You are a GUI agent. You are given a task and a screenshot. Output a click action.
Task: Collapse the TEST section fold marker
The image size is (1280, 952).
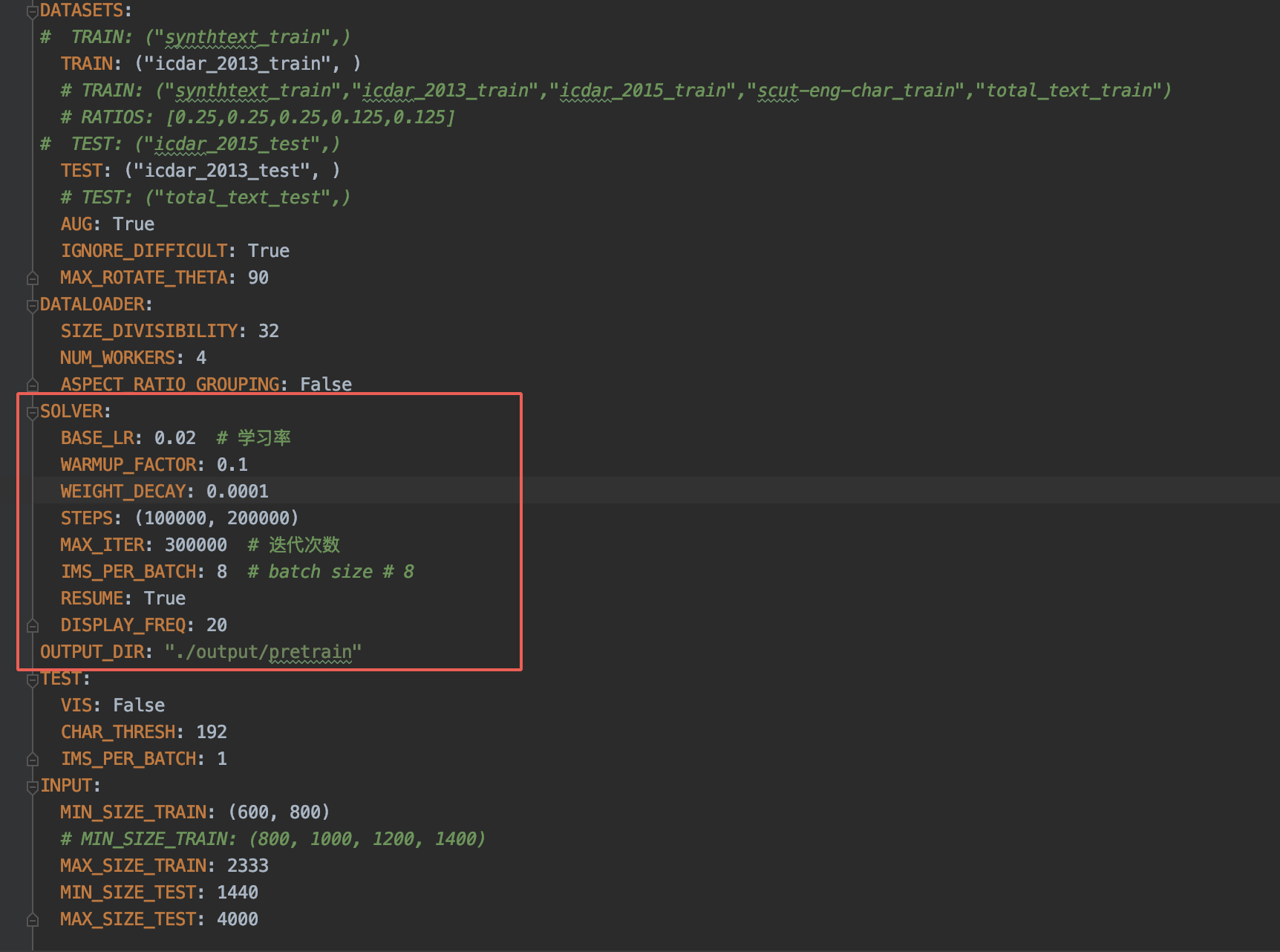click(x=32, y=679)
